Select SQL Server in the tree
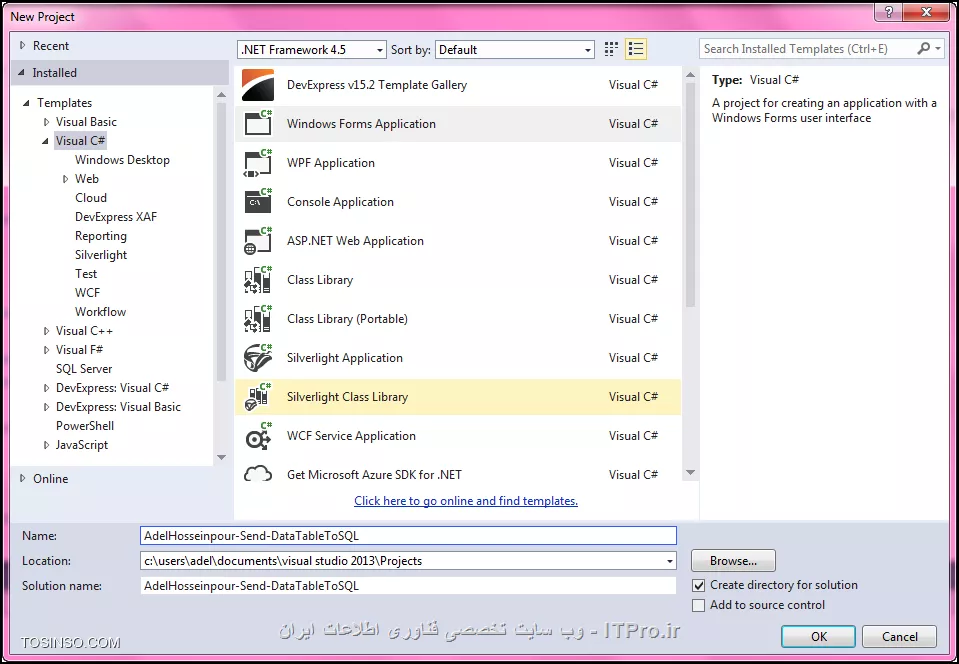 (84, 369)
